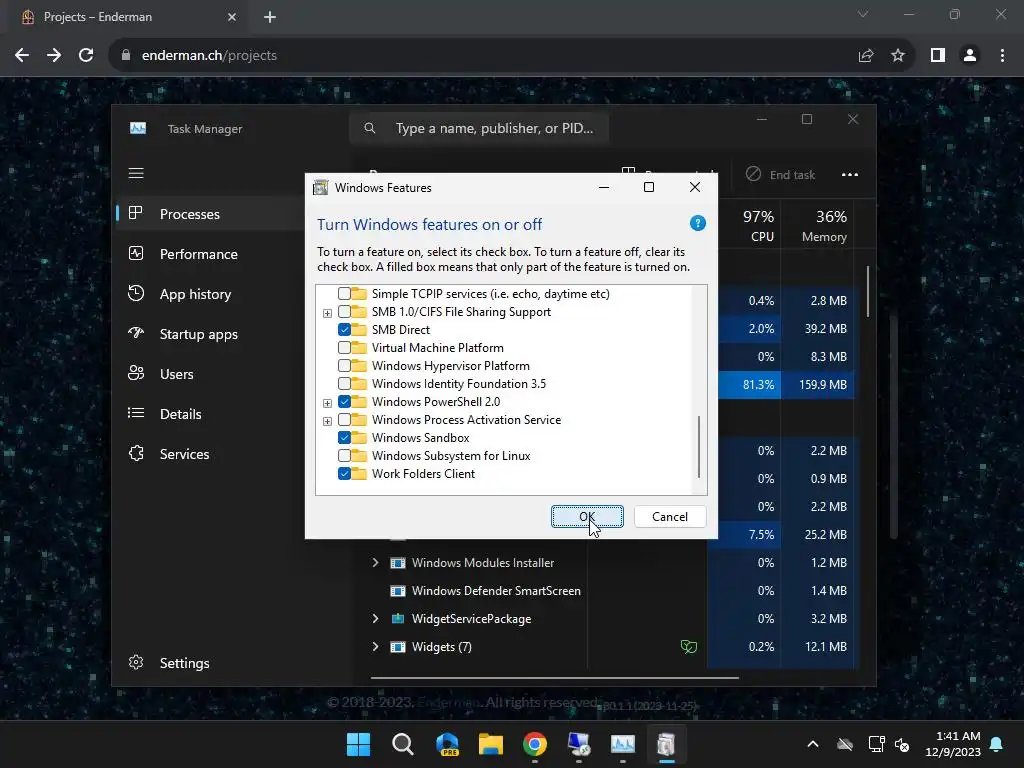Enable Windows Subsystem for Linux checkbox
Image resolution: width=1024 pixels, height=768 pixels.
pos(344,456)
